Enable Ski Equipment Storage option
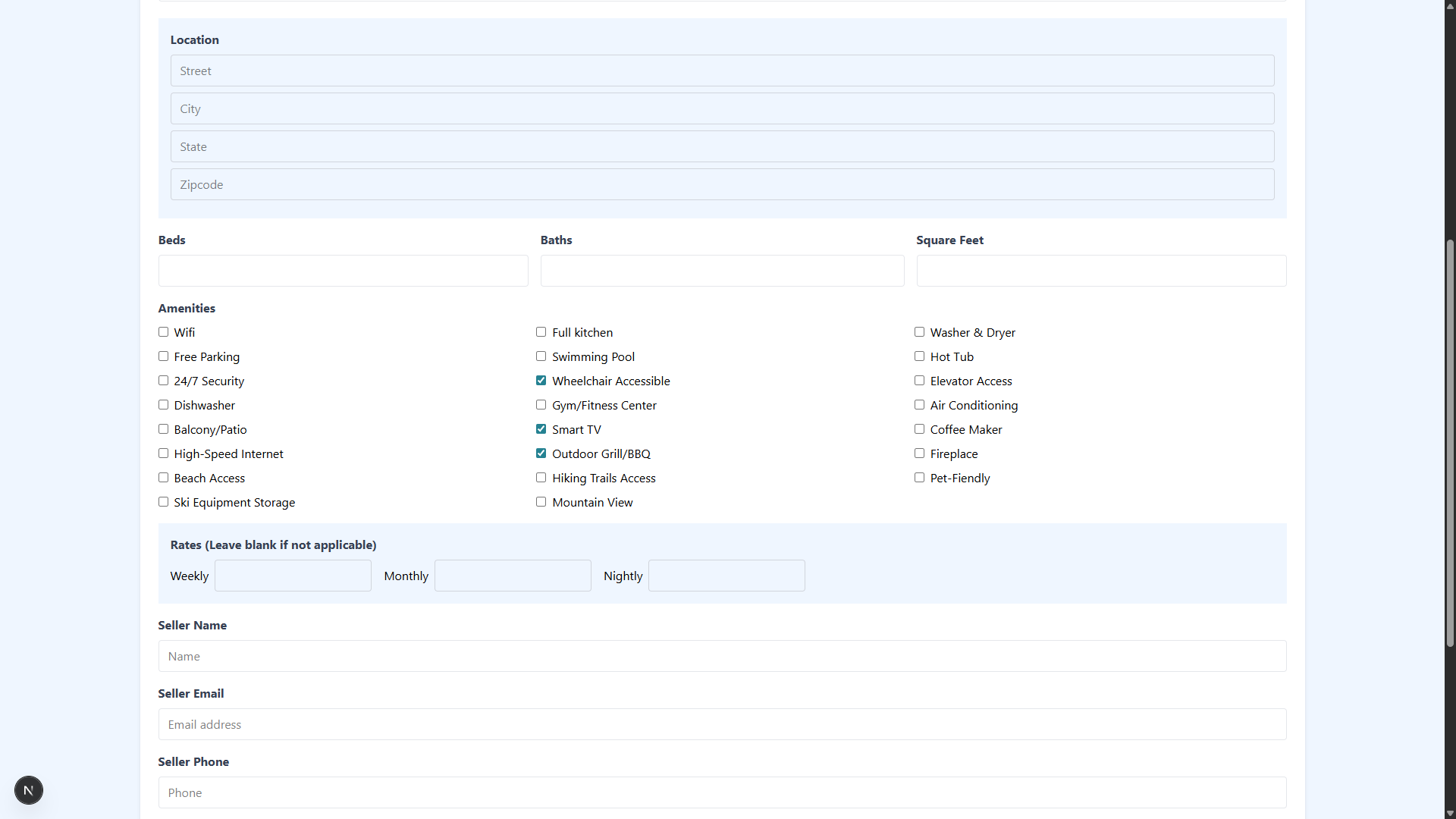Image resolution: width=1456 pixels, height=819 pixels. (163, 502)
